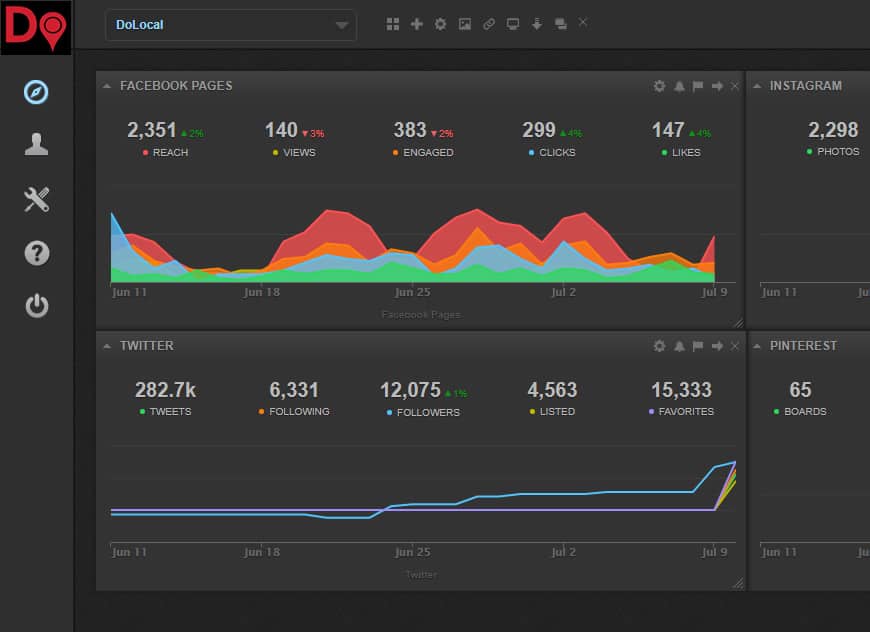Click the Jun 25 label on Facebook chart
Image resolution: width=870 pixels, height=632 pixels.
click(x=412, y=292)
